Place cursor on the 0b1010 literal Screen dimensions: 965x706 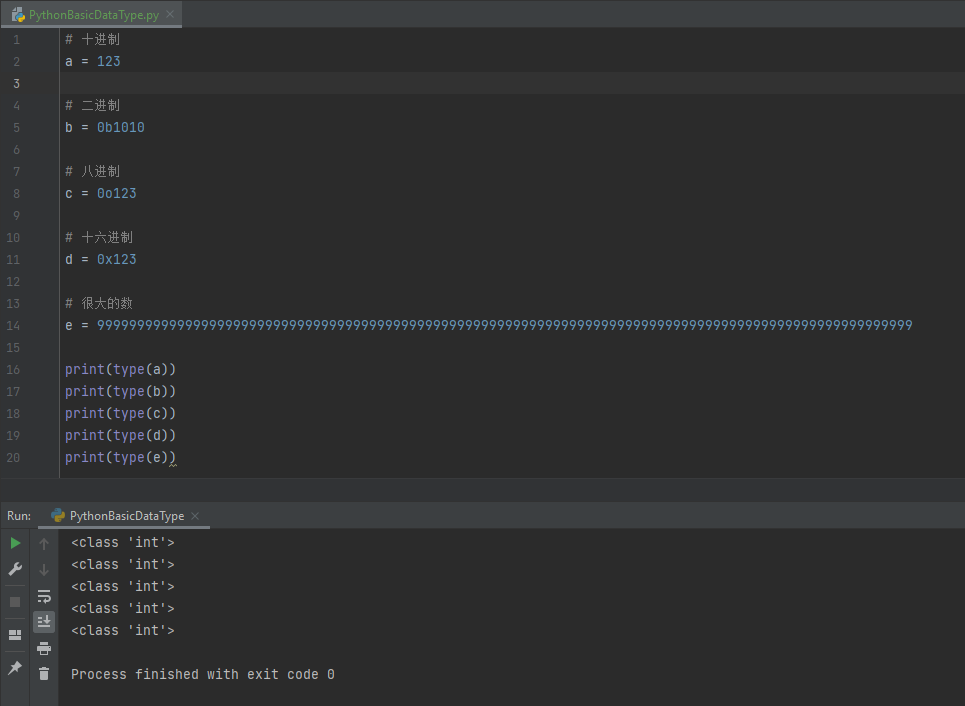[x=121, y=128]
